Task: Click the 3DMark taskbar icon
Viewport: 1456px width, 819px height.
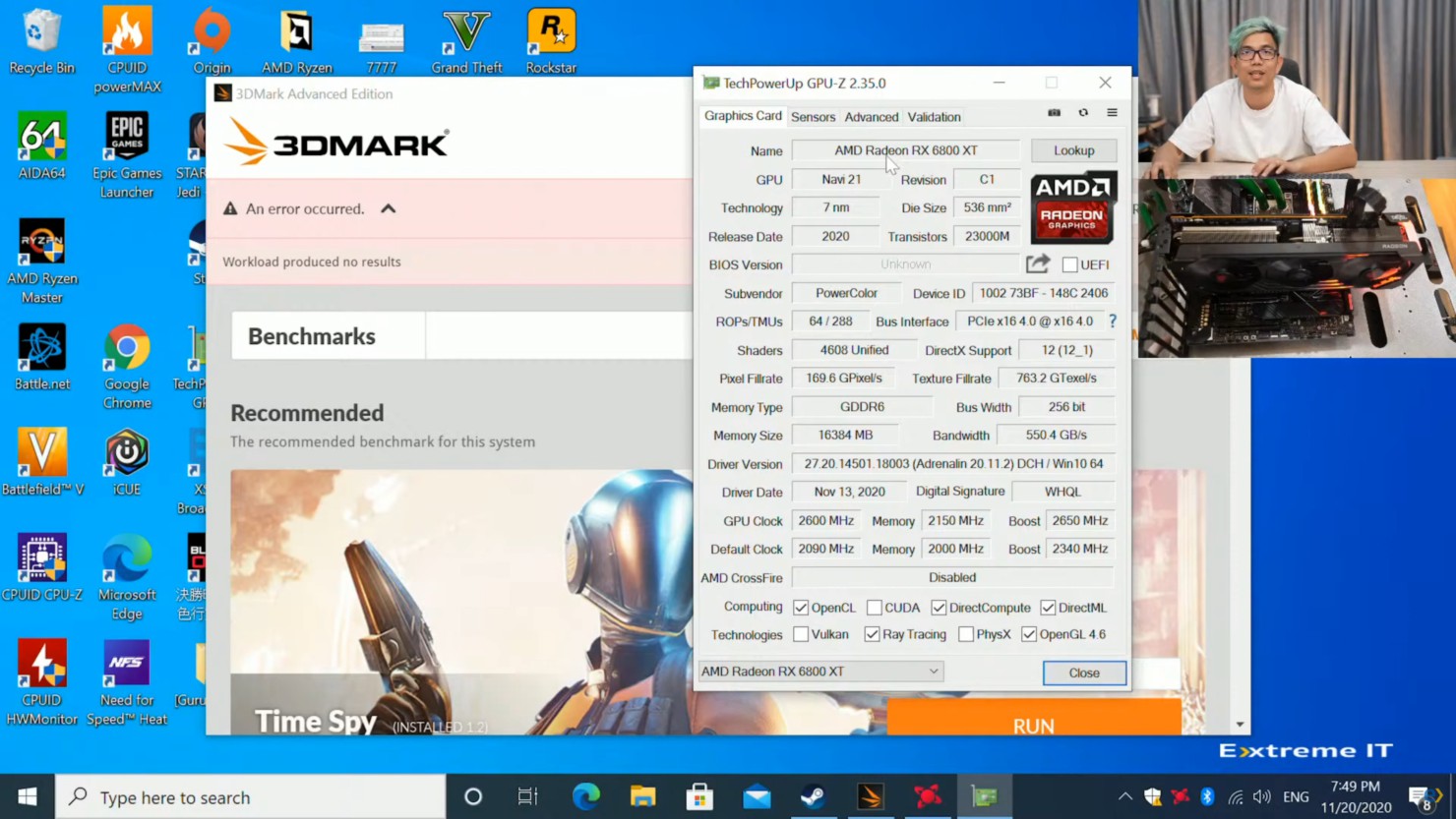Action: tap(871, 796)
